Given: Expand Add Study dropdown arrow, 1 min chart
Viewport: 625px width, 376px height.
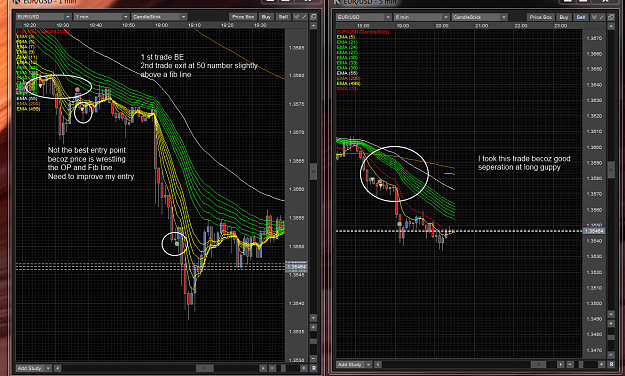Looking at the screenshot, I should (x=48, y=368).
